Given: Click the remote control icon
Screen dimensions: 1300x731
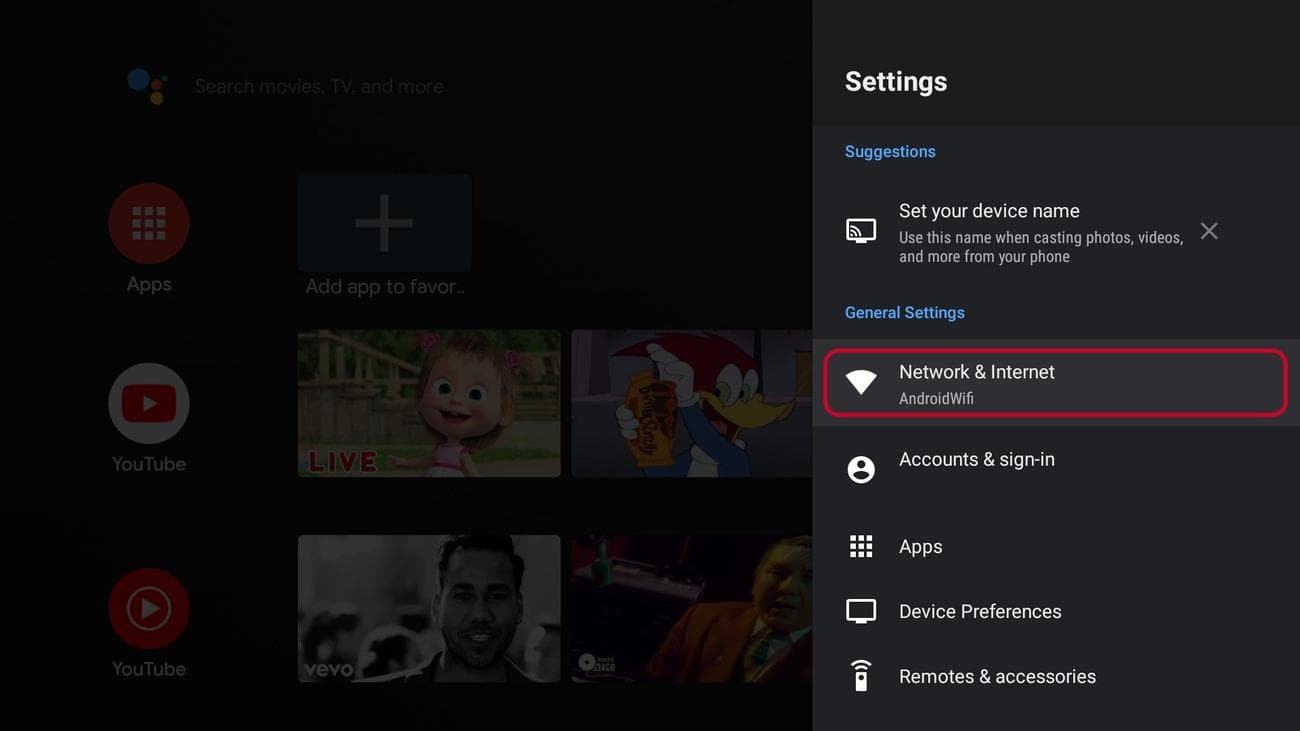Looking at the screenshot, I should point(861,676).
